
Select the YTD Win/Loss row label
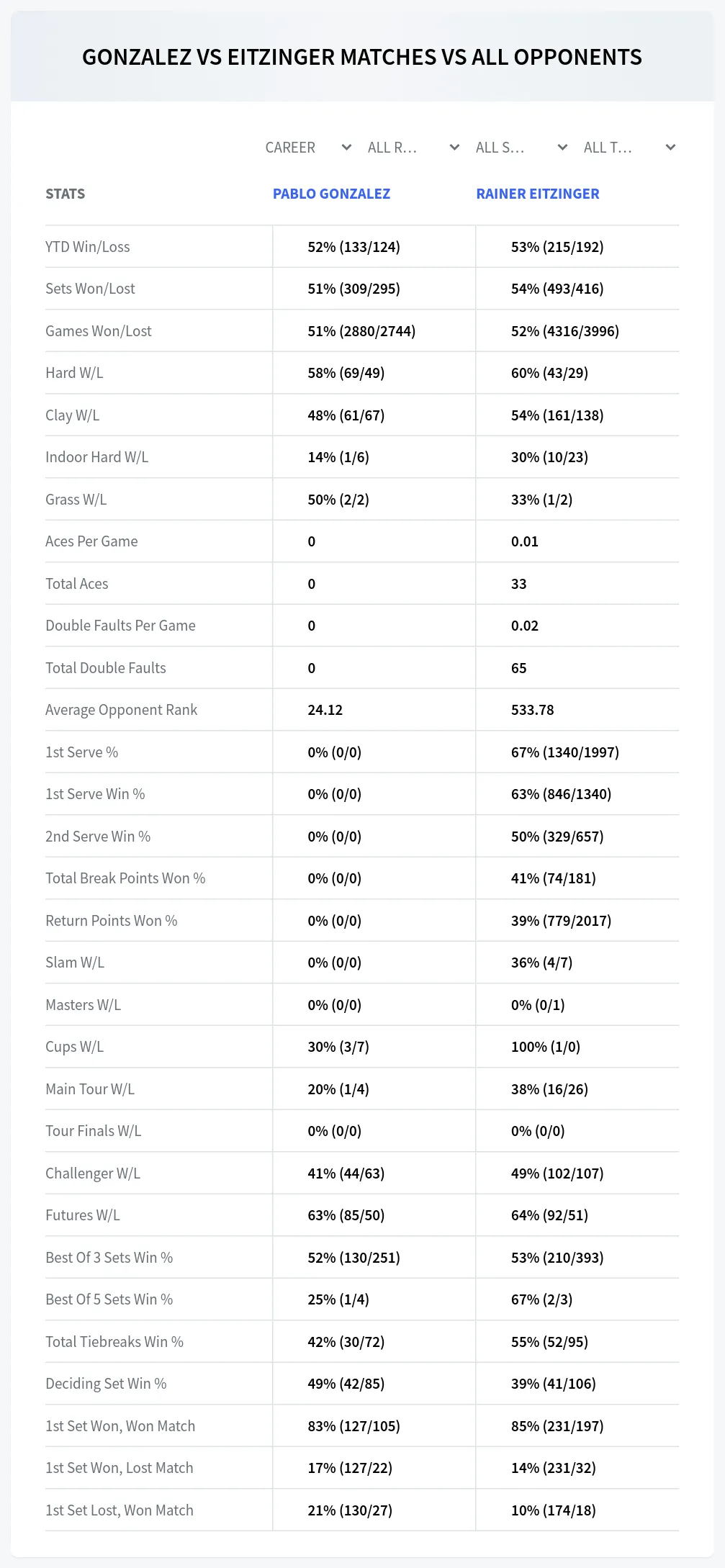point(88,247)
